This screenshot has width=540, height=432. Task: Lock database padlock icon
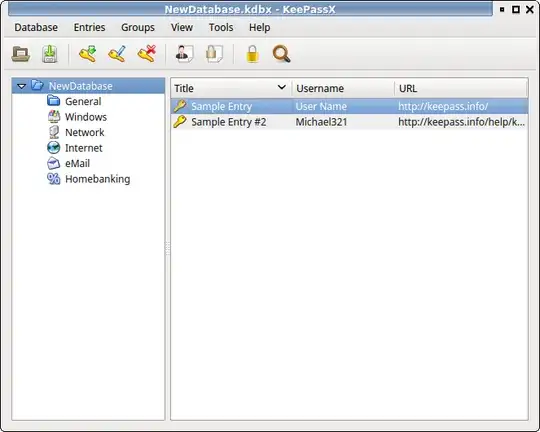coord(252,54)
